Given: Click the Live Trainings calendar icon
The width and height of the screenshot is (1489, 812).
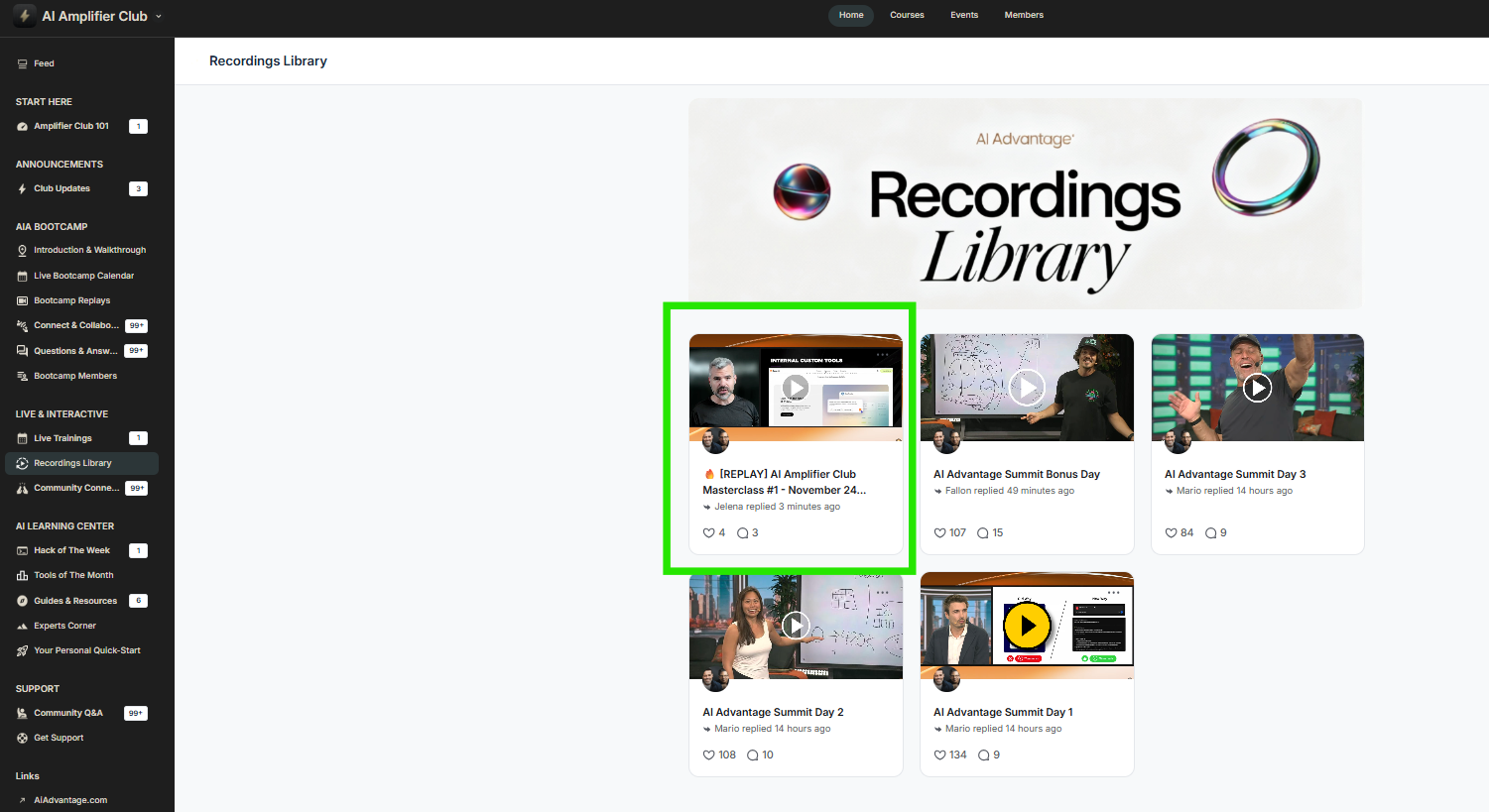Looking at the screenshot, I should click(22, 438).
